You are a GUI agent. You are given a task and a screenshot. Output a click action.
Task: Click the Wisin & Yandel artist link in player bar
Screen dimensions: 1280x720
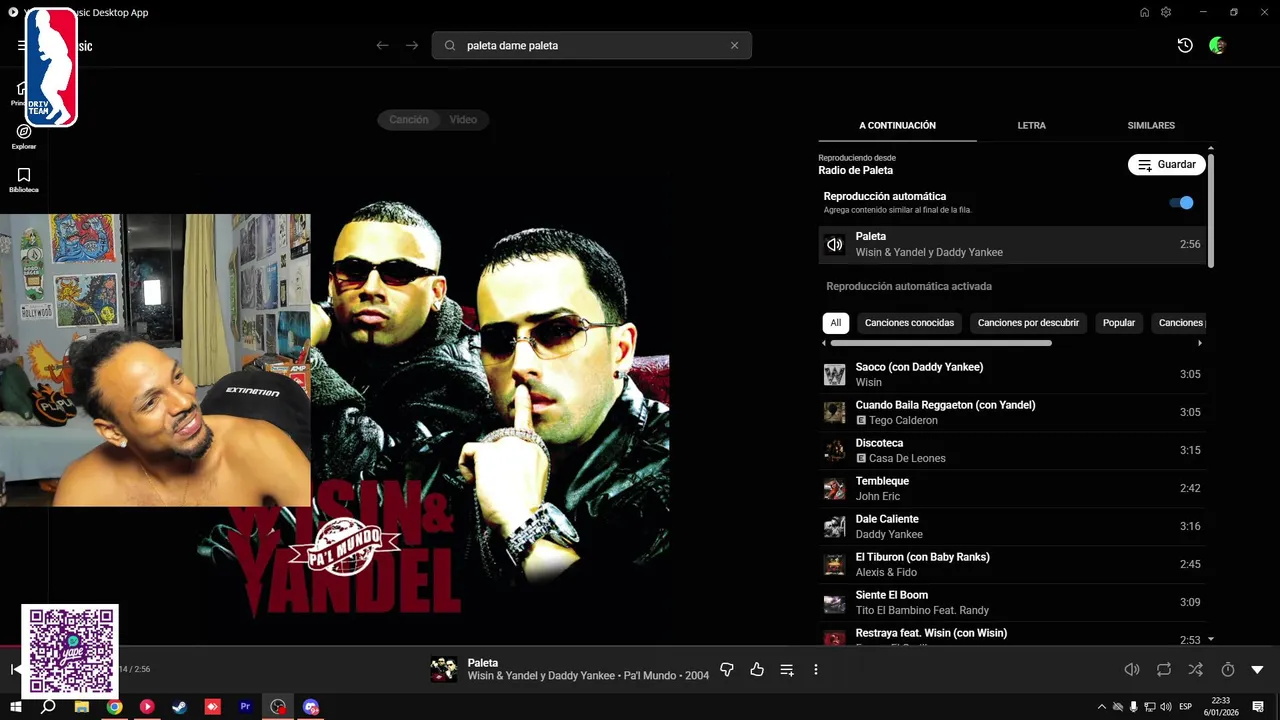[x=541, y=676]
